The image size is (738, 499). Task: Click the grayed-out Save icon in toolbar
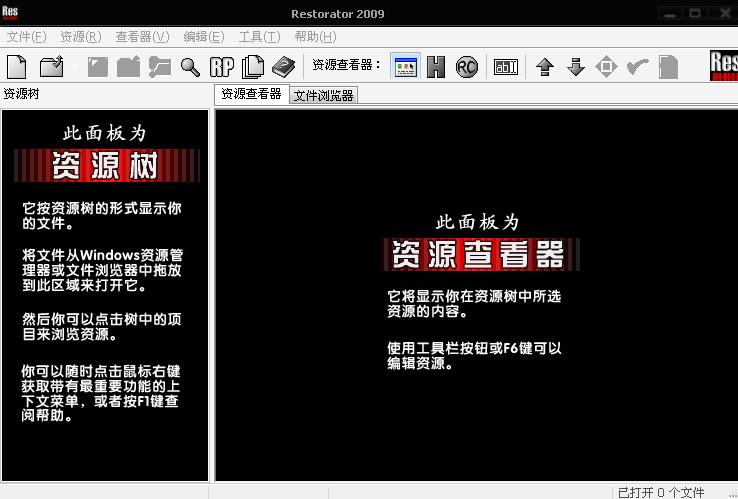97,67
